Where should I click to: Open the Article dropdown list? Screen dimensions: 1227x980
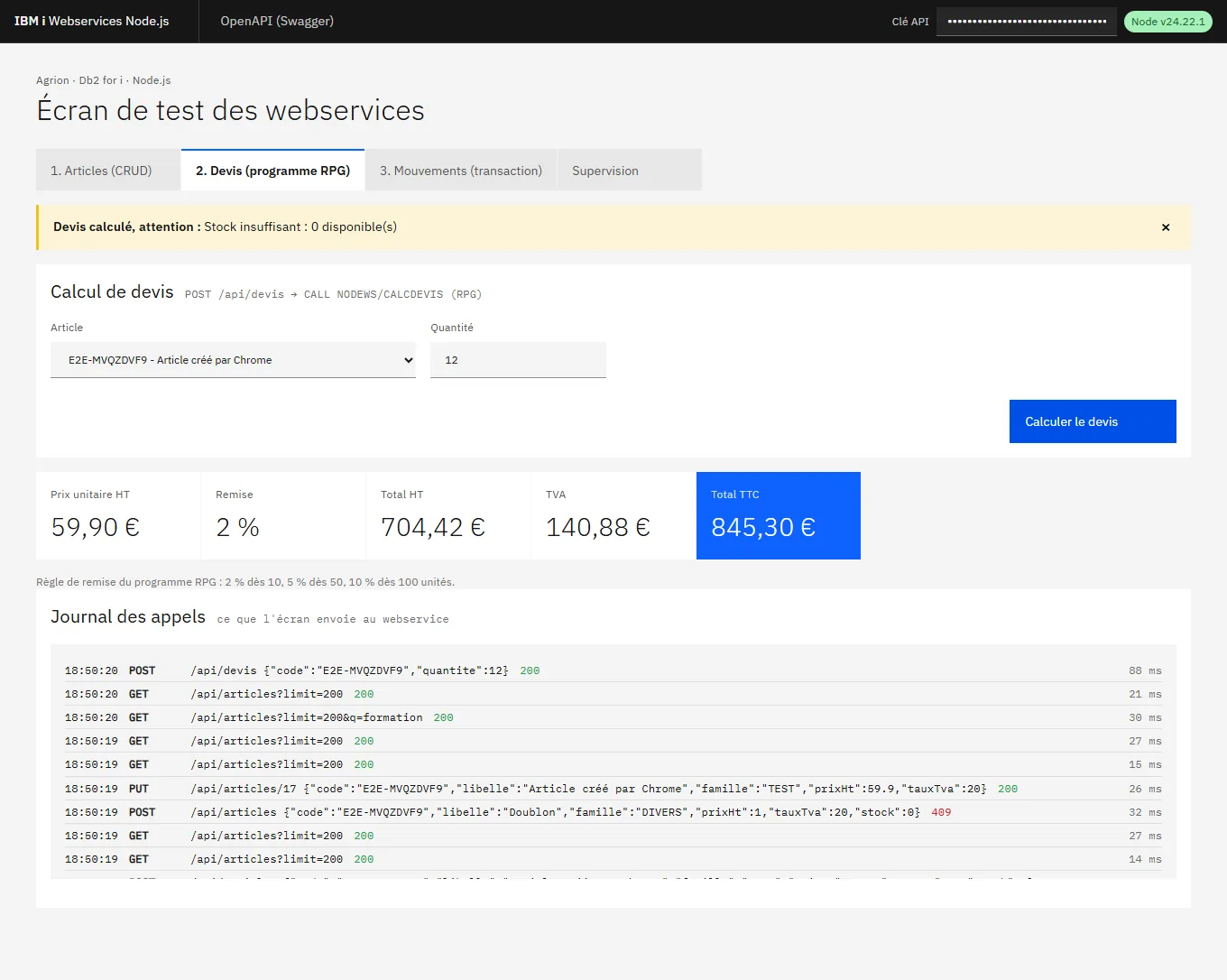[x=233, y=360]
